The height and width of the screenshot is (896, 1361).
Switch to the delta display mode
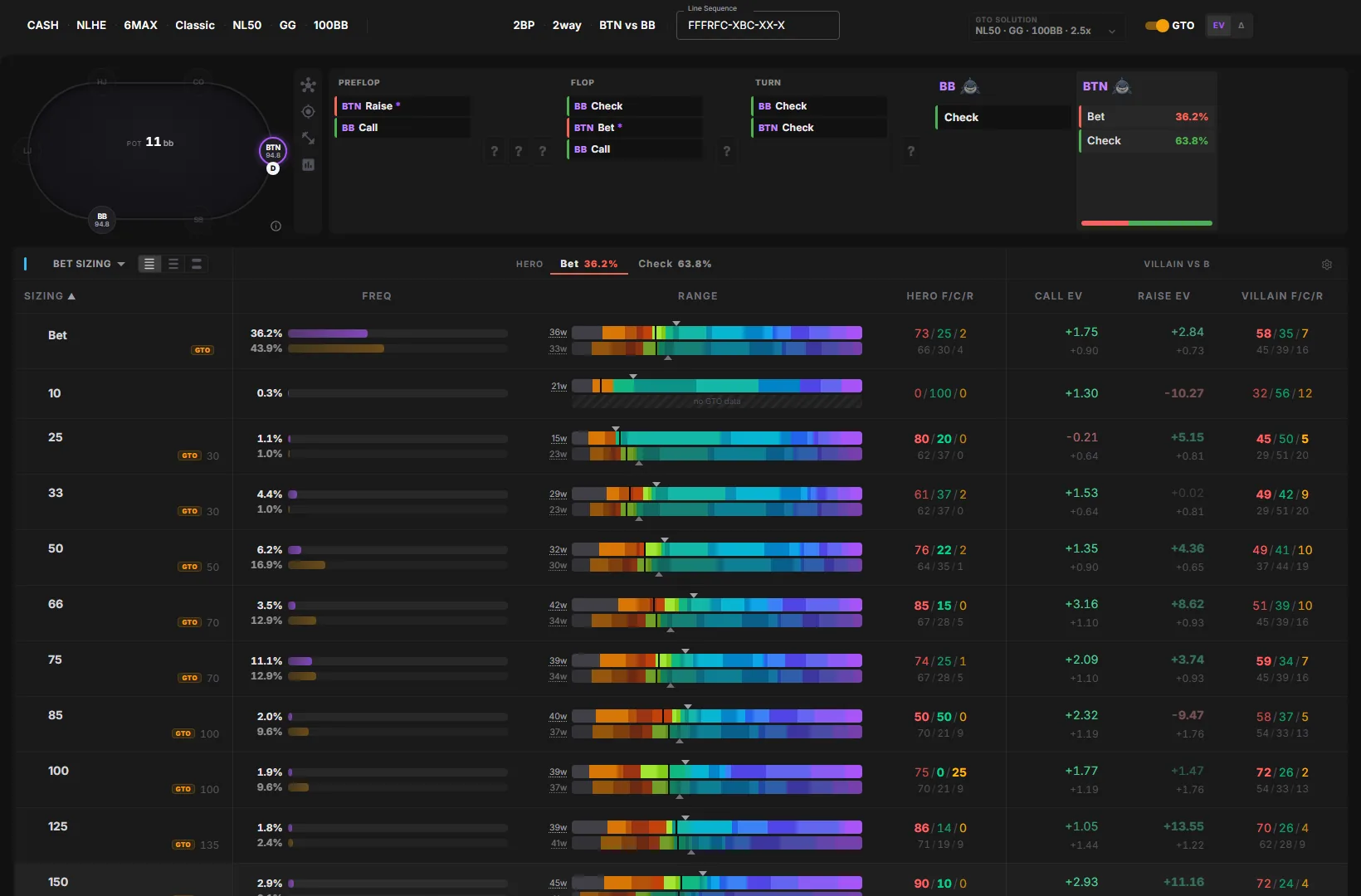click(1241, 26)
